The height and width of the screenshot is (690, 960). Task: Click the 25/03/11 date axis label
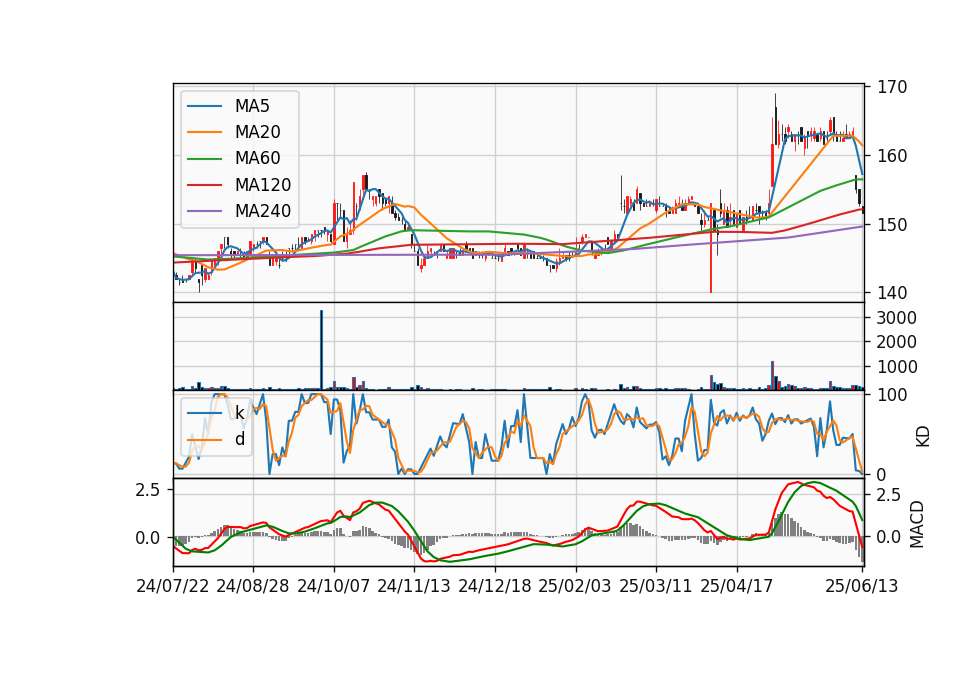[656, 586]
